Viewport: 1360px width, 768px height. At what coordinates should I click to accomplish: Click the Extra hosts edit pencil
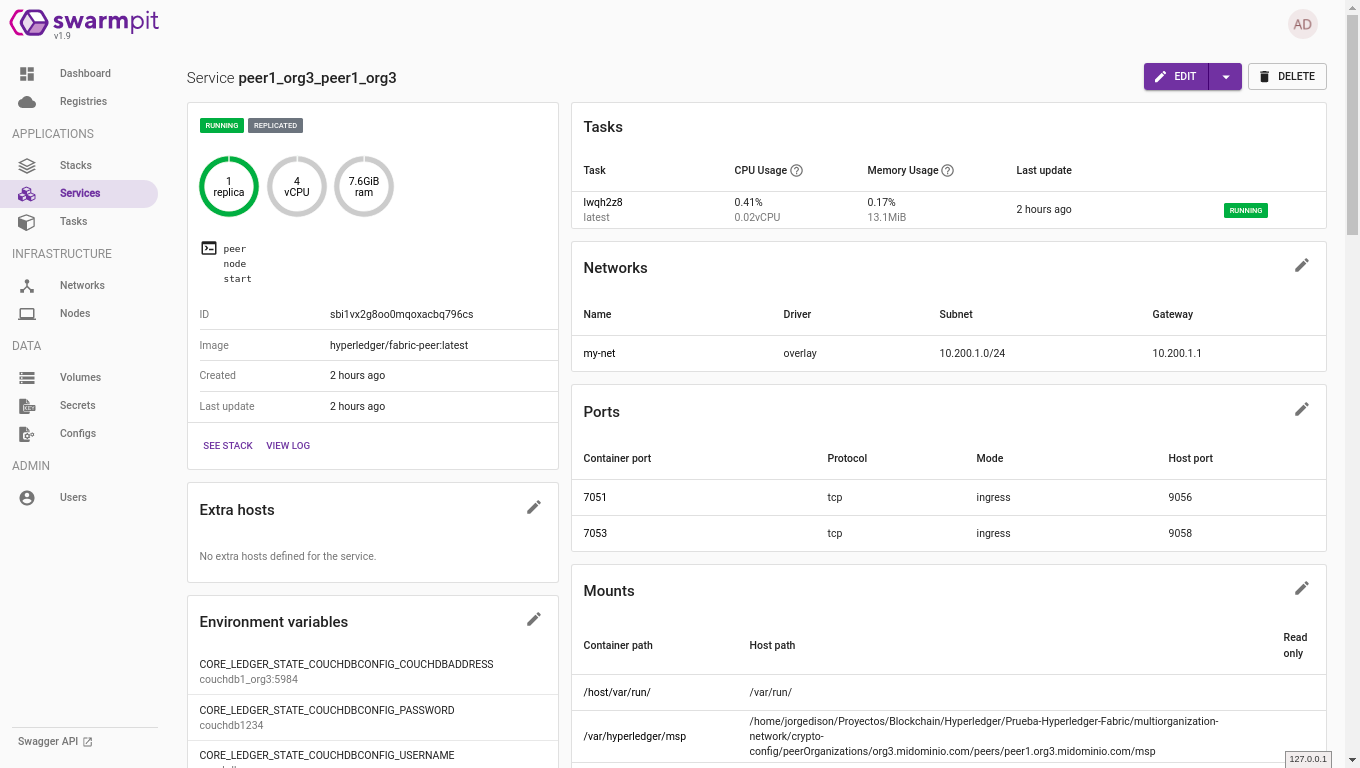(534, 508)
